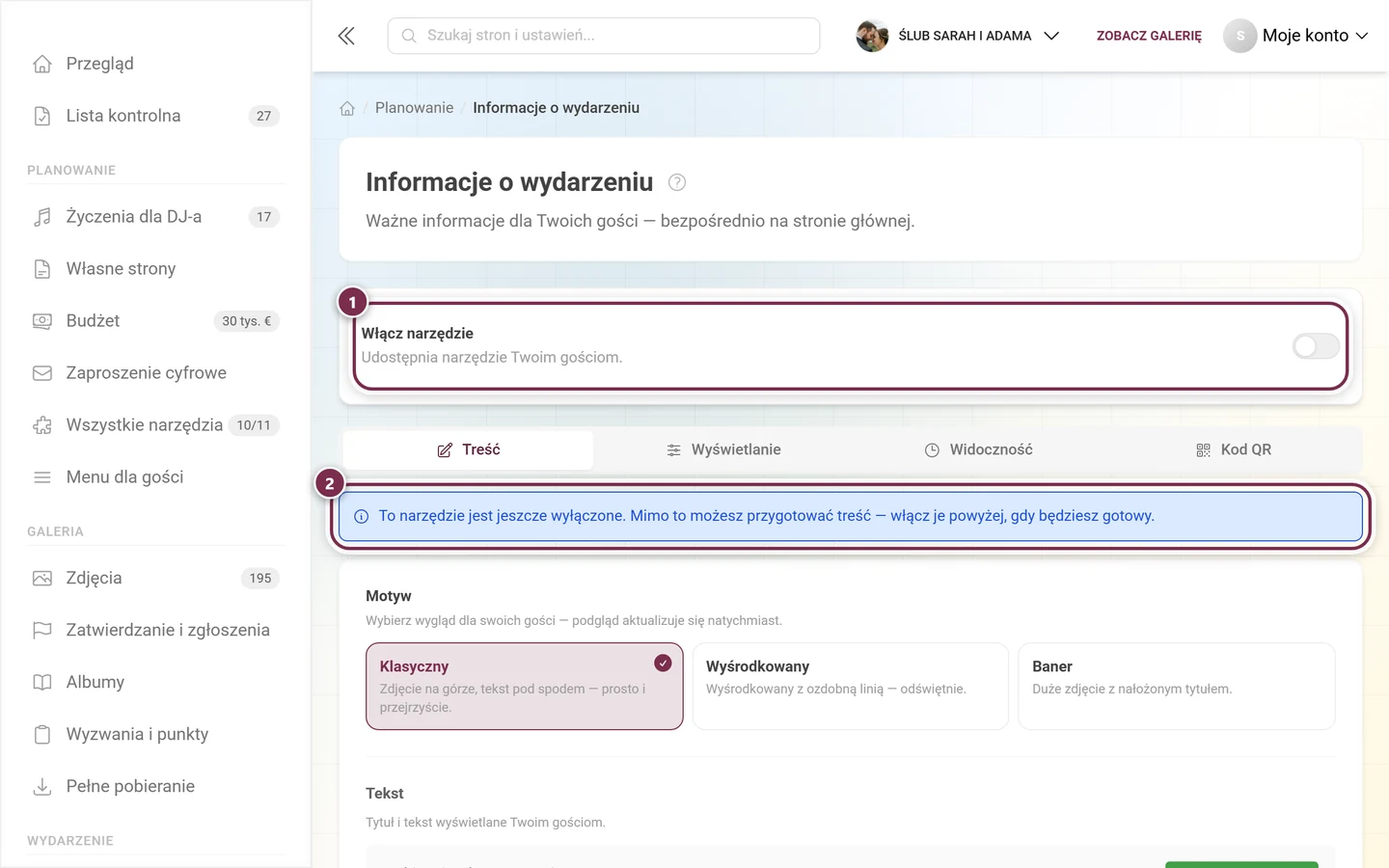
Task: Switch to the Wyświetlanie tab
Action: (723, 450)
